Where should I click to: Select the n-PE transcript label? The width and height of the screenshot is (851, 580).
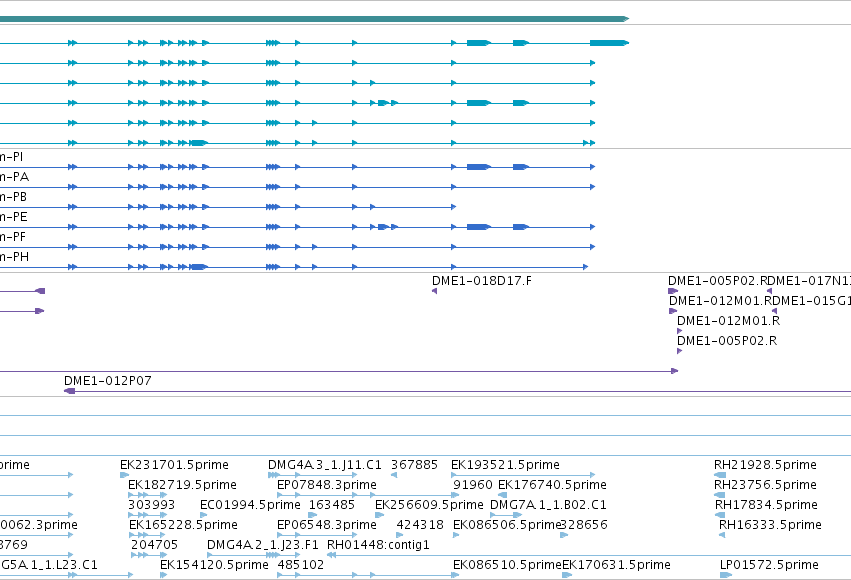14,217
